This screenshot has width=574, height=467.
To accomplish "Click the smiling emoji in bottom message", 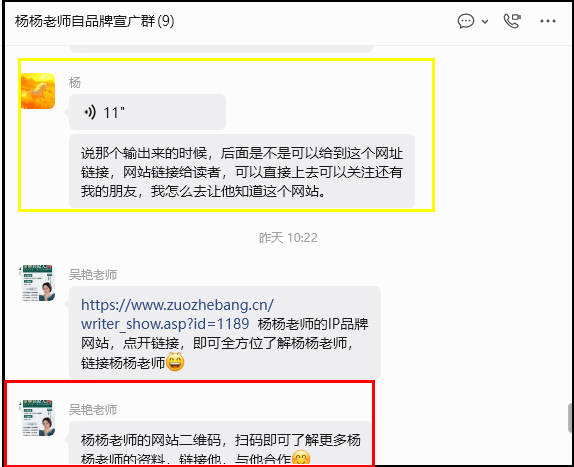I will (301, 457).
